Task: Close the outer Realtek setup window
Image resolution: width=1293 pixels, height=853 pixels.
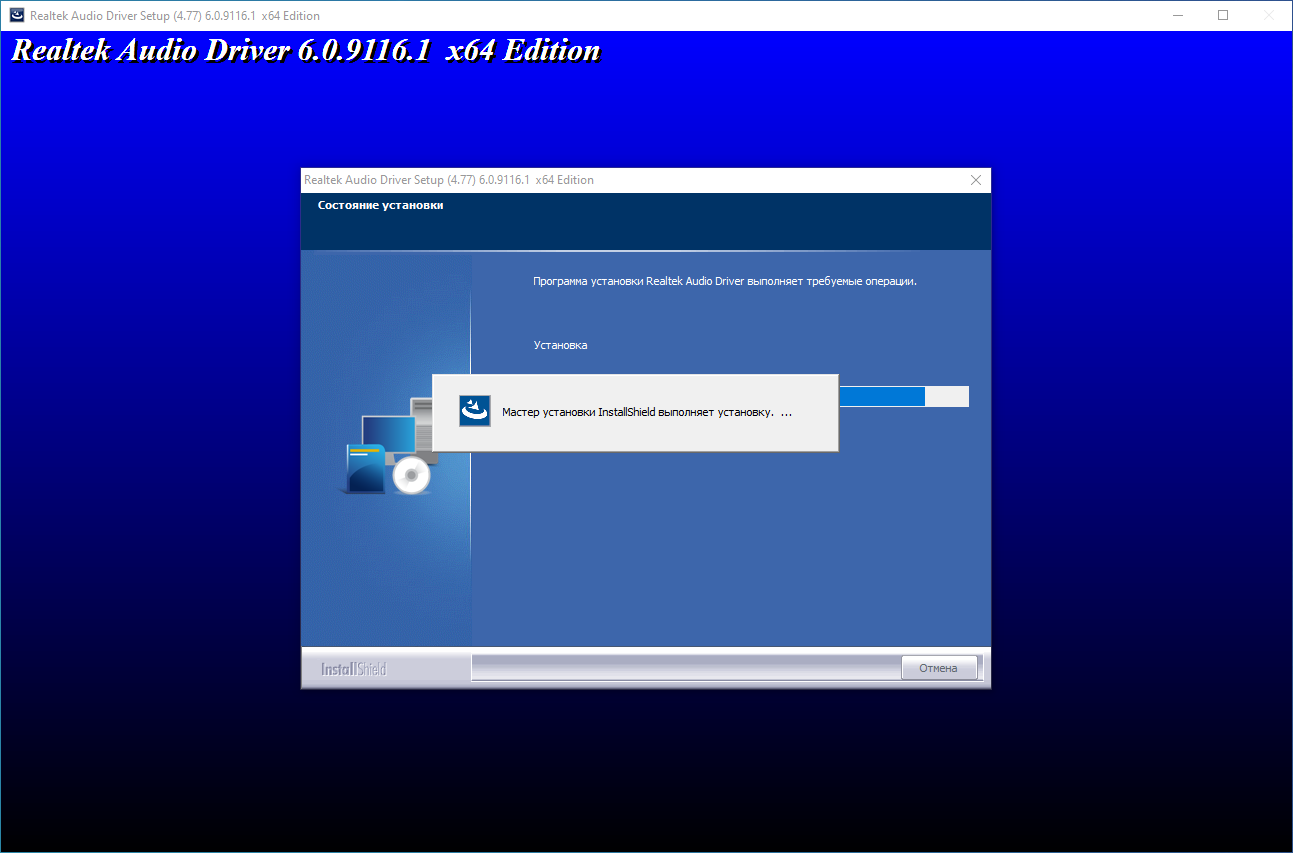Action: 1269,15
